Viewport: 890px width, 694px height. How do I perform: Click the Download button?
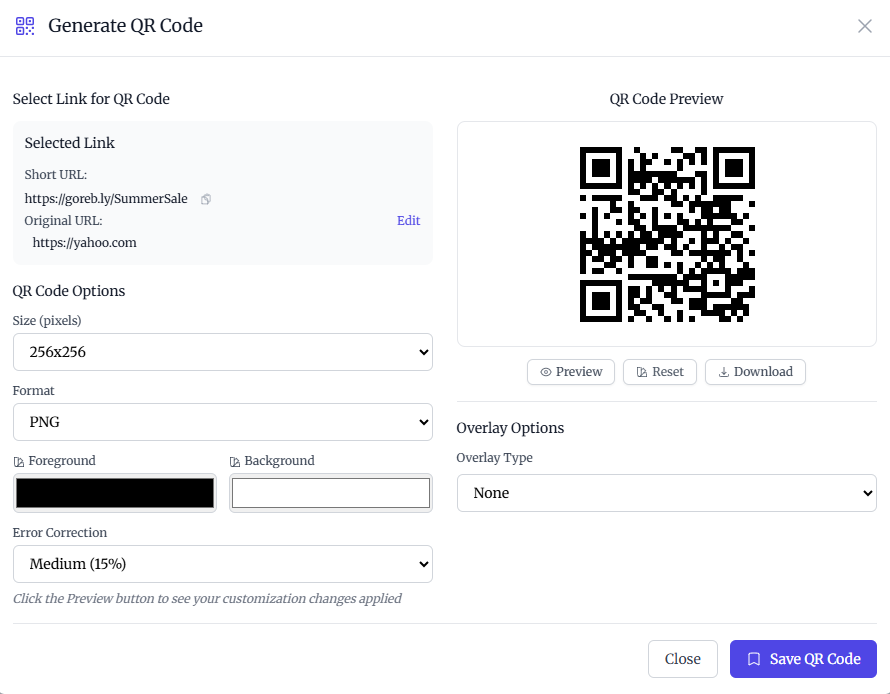(755, 372)
